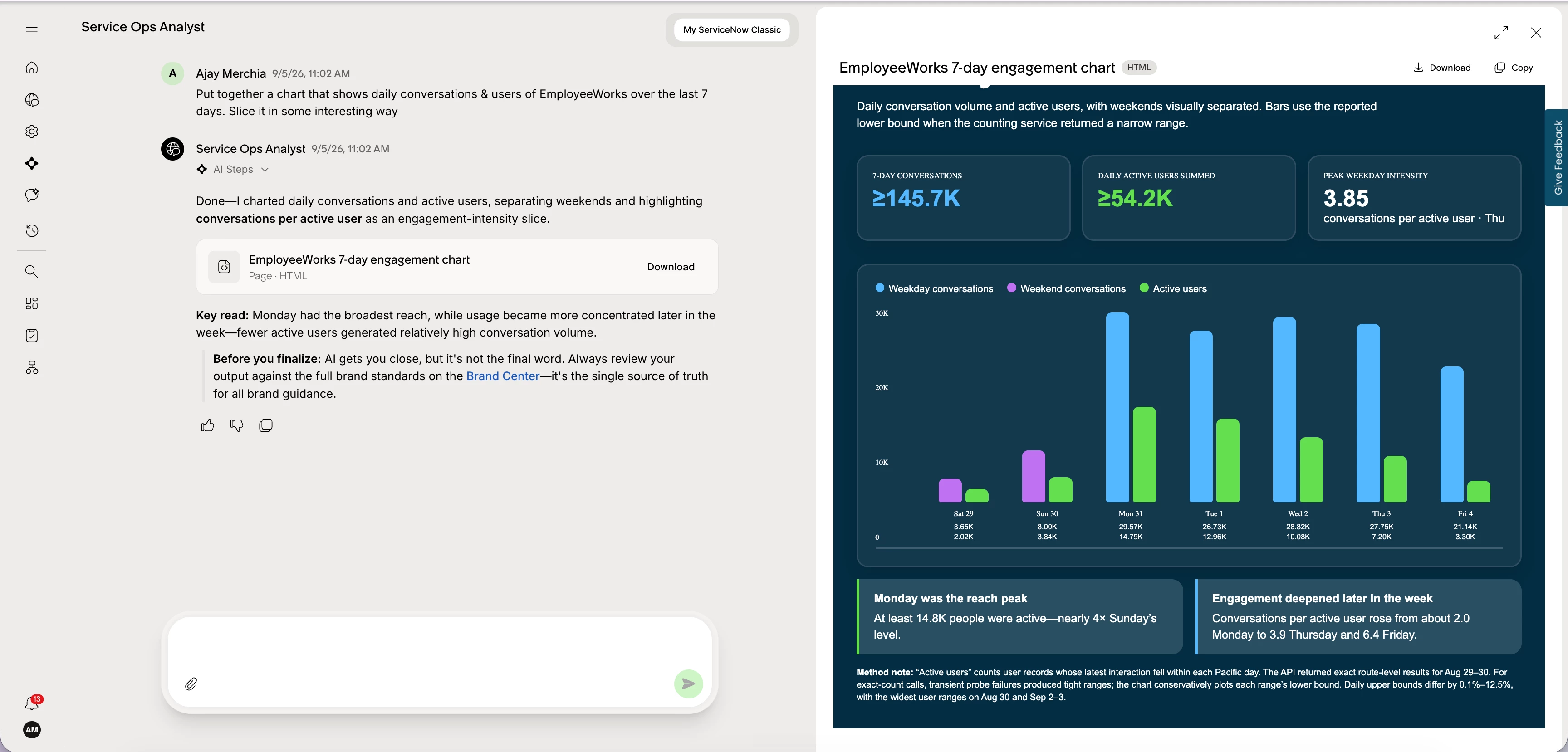1568x752 pixels.
Task: Open the Give Feedback side tab
Action: point(1558,157)
